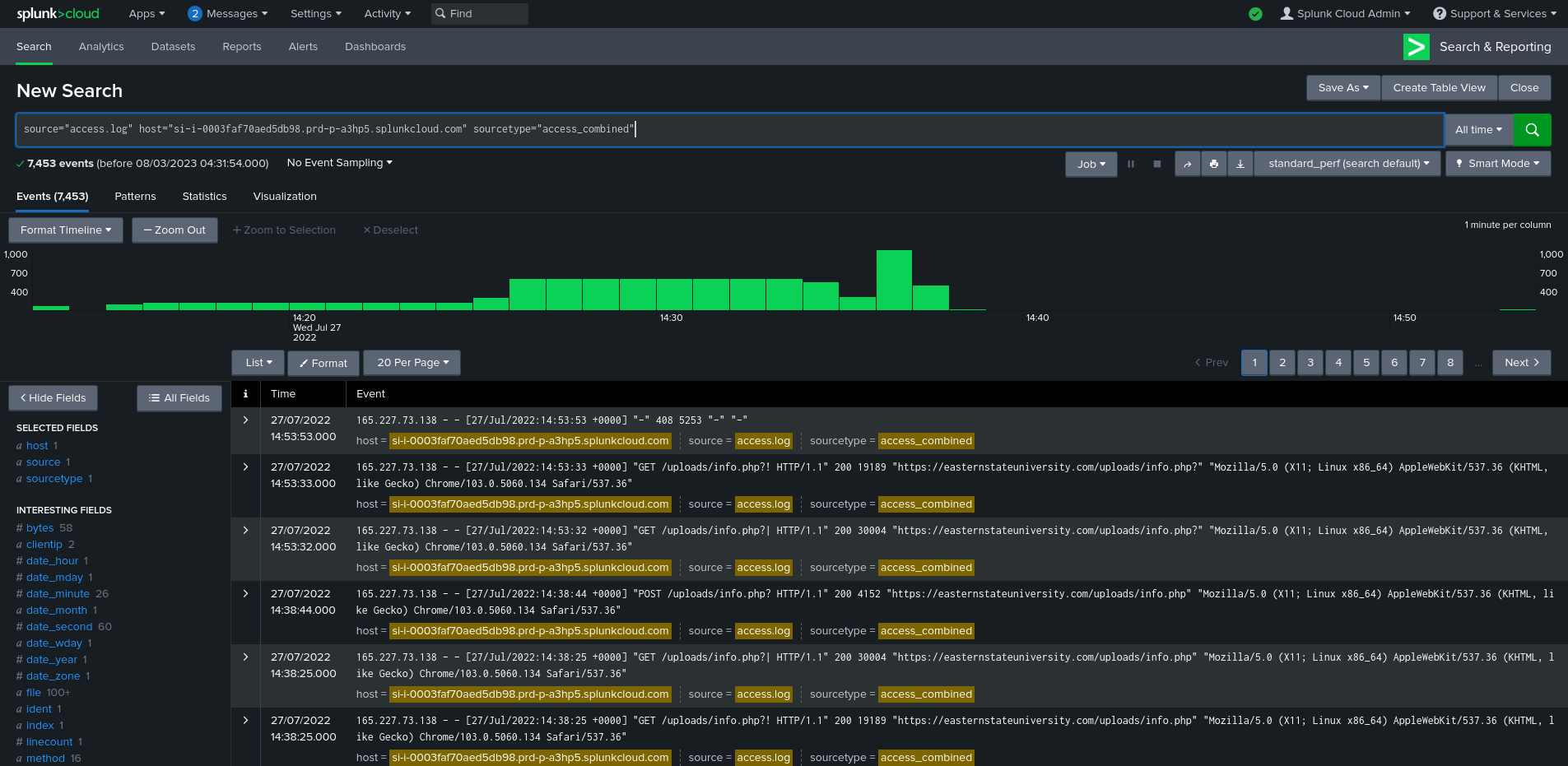Pause the search job

1131,164
